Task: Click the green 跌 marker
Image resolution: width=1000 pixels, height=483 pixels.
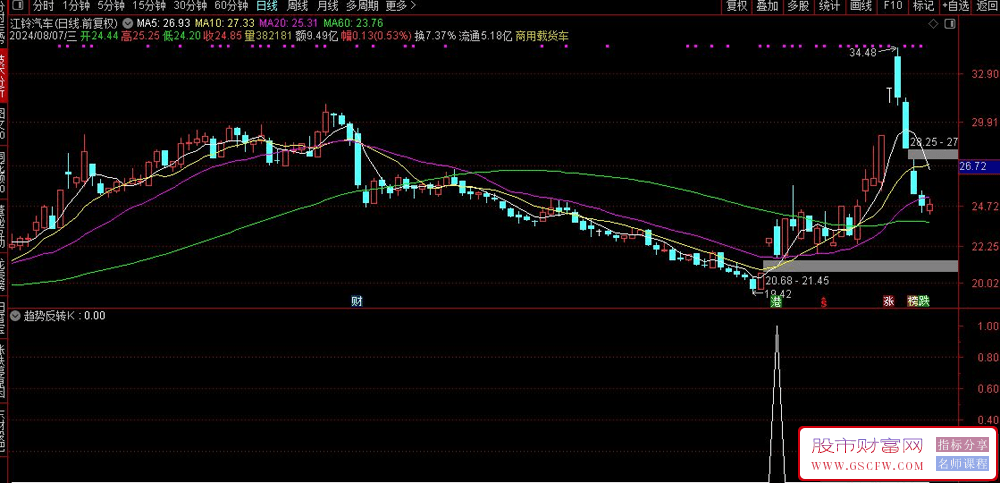Action: pyautogui.click(x=924, y=301)
